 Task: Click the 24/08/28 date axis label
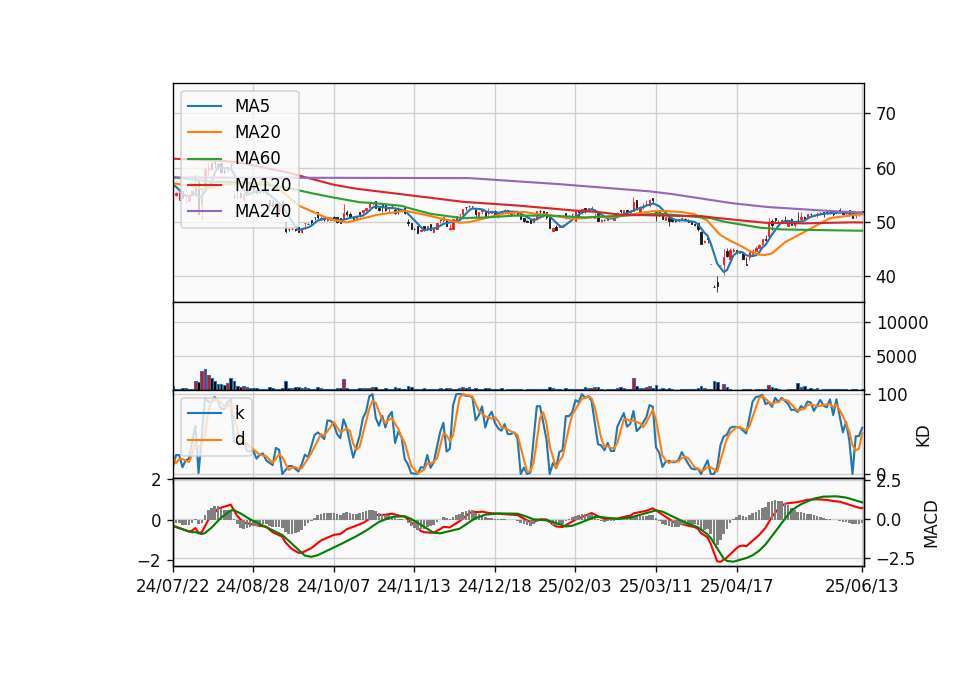(x=253, y=586)
